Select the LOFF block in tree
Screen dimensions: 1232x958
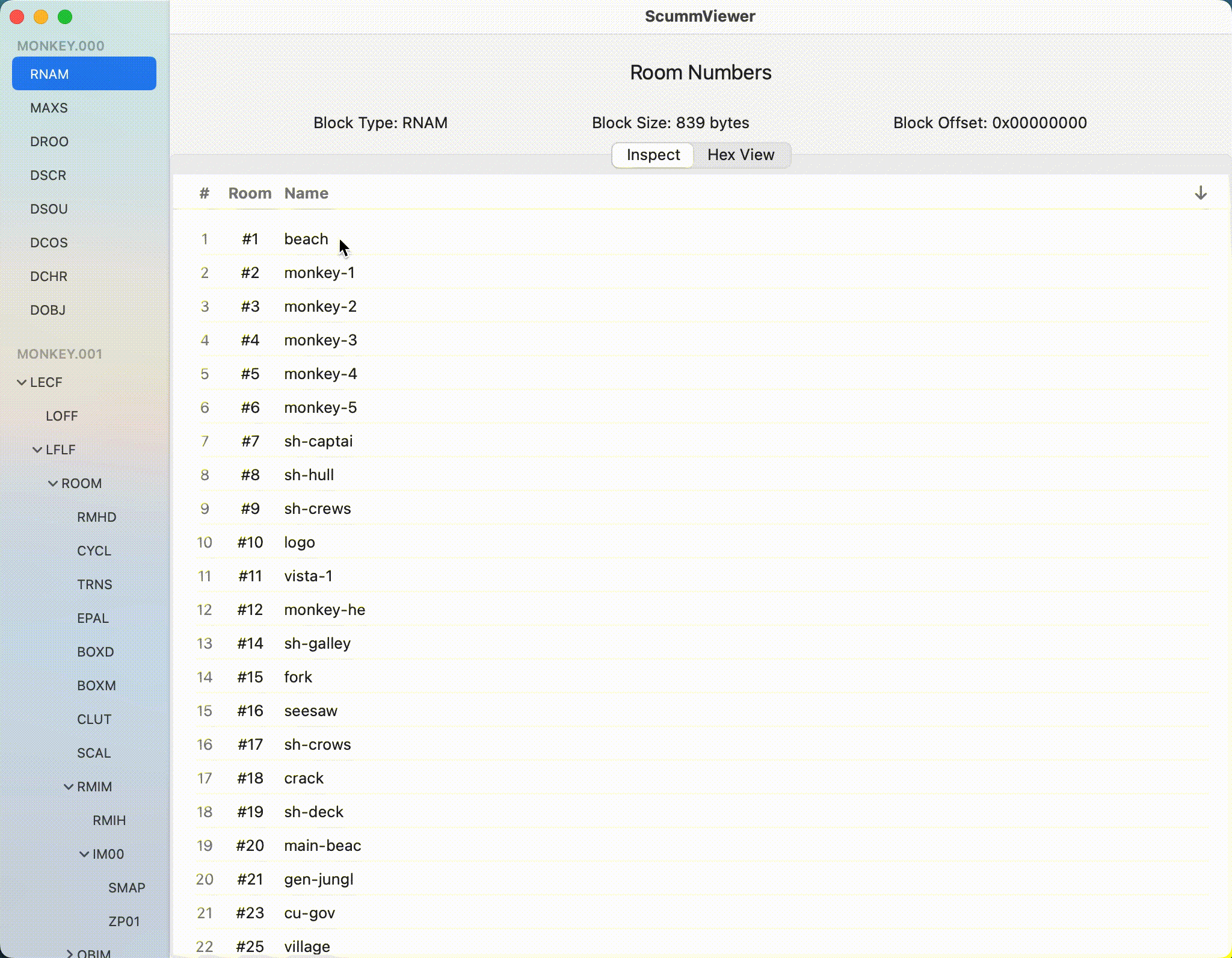[62, 416]
